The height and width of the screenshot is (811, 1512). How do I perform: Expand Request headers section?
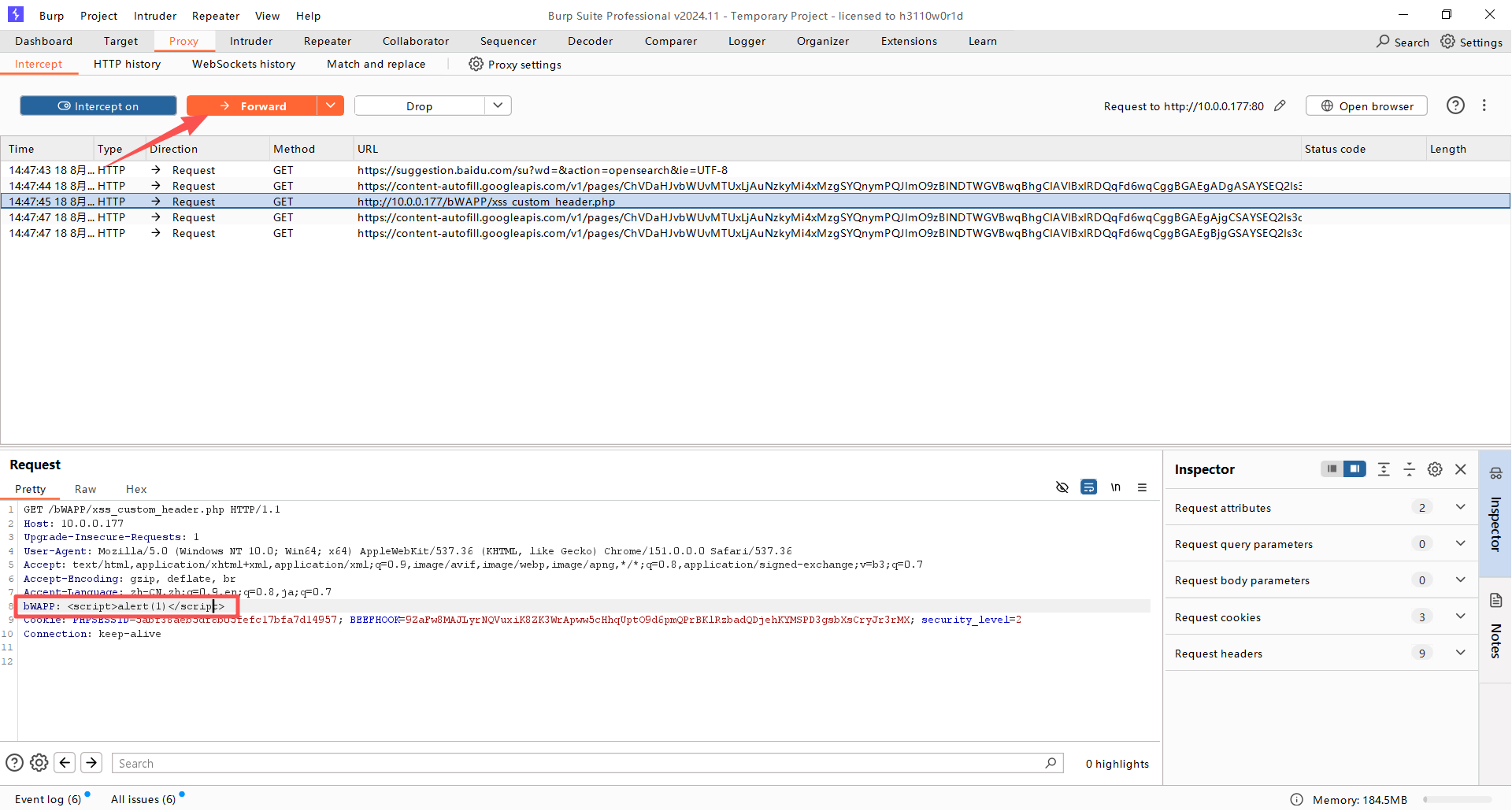[x=1461, y=653]
